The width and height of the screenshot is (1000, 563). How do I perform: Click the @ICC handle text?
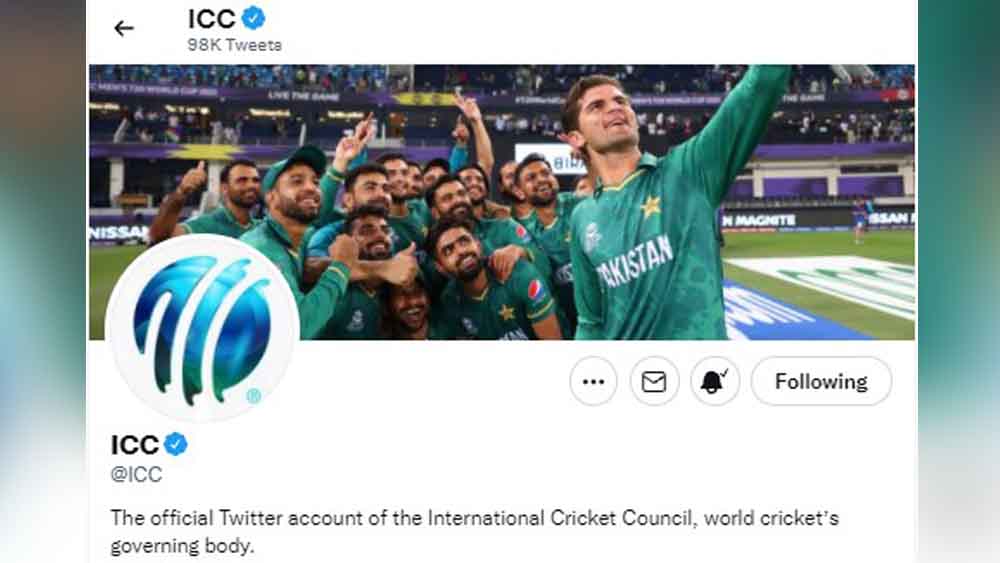pos(136,475)
